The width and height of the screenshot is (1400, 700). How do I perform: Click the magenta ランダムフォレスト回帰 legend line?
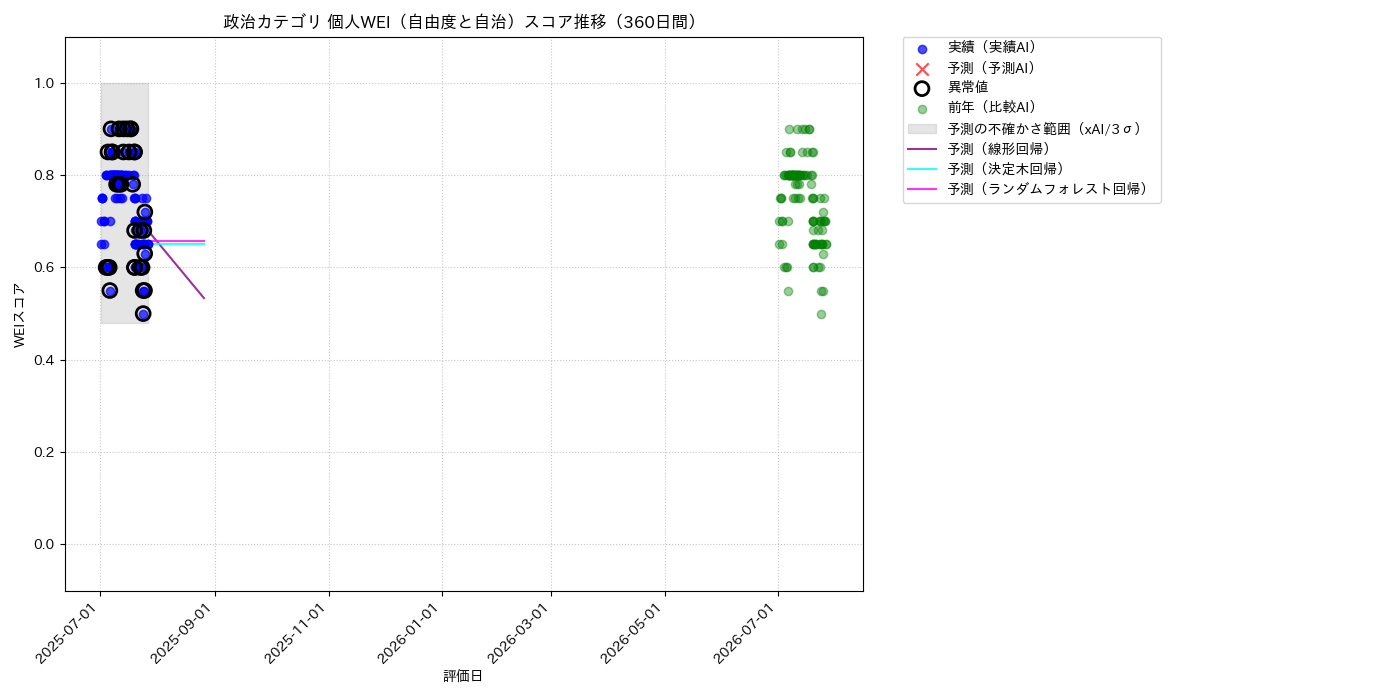pyautogui.click(x=922, y=189)
